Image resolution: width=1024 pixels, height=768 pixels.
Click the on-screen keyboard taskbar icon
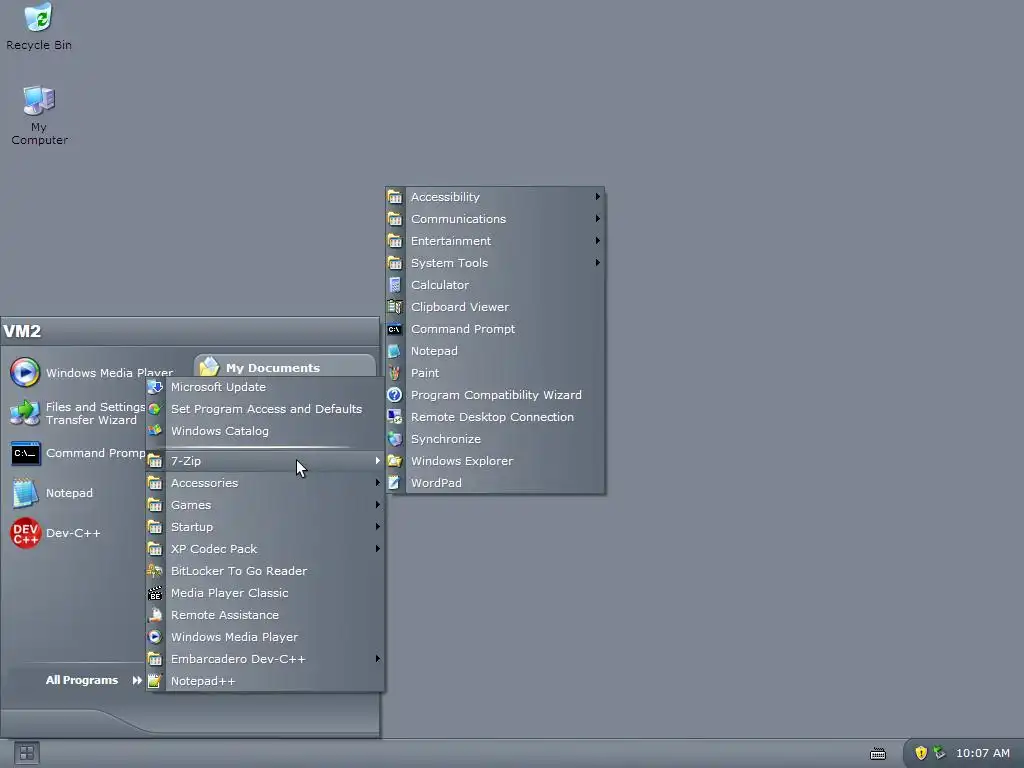[878, 754]
